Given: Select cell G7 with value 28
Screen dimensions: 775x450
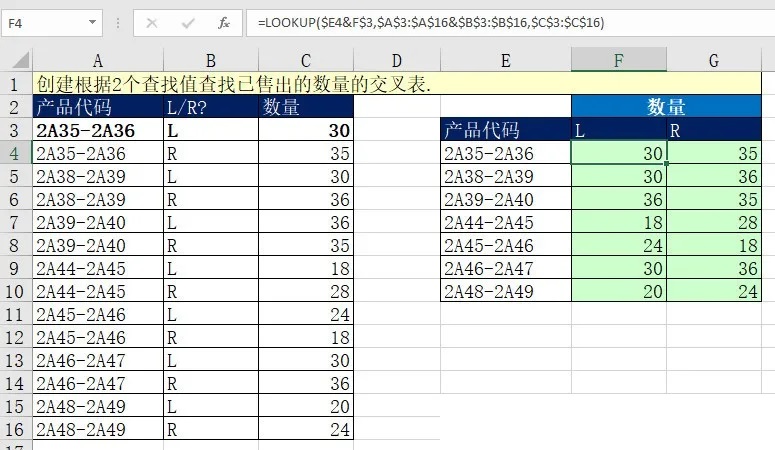Looking at the screenshot, I should [714, 222].
